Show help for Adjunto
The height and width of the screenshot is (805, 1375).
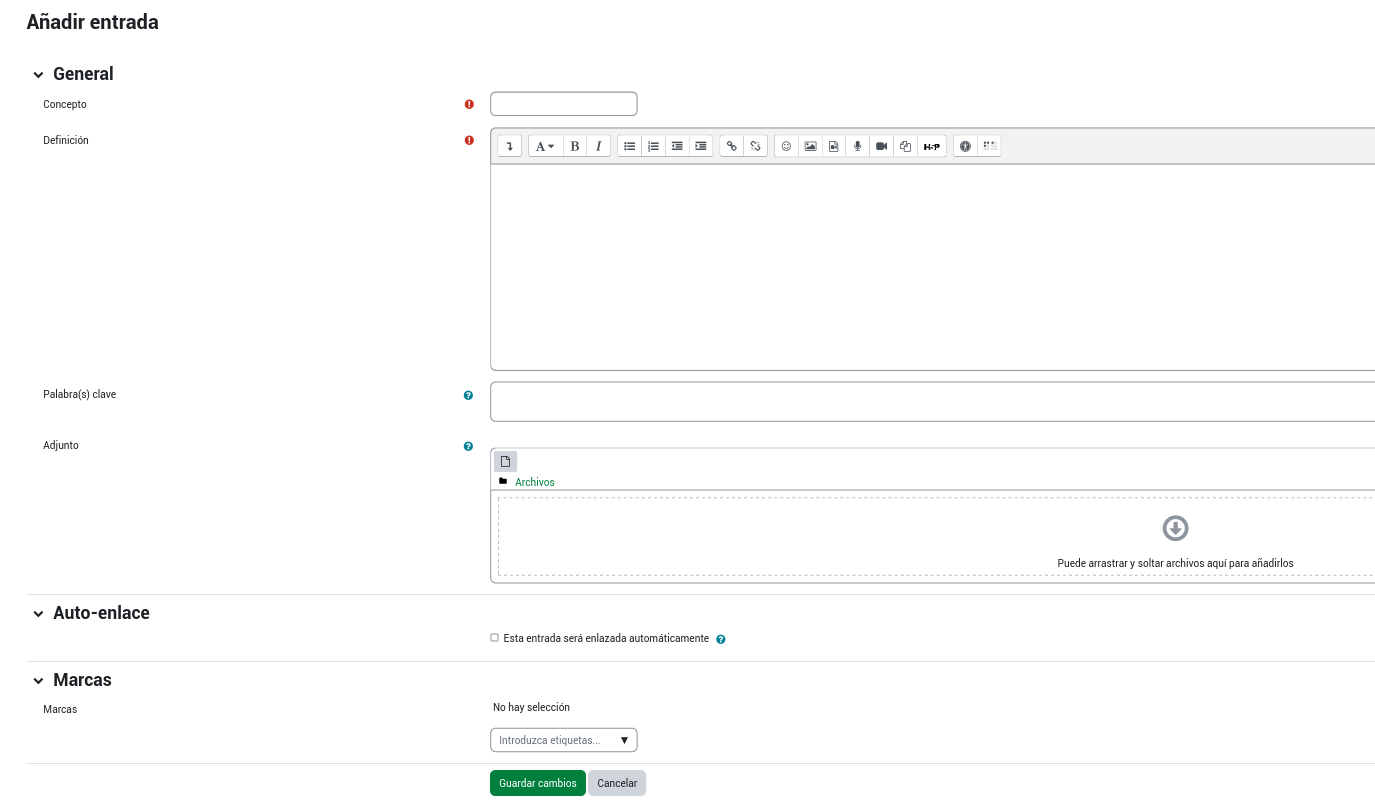pyautogui.click(x=468, y=447)
